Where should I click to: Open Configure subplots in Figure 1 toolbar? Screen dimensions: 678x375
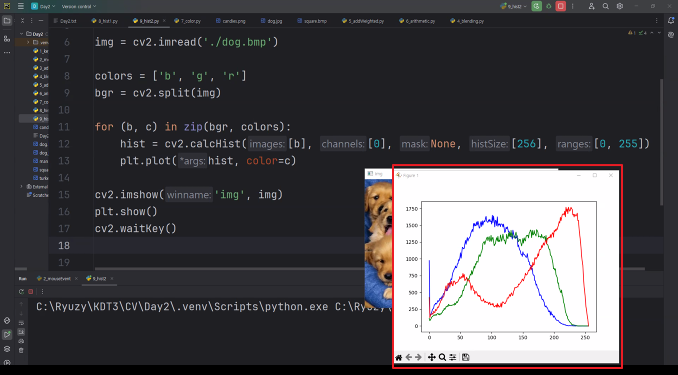pos(452,357)
